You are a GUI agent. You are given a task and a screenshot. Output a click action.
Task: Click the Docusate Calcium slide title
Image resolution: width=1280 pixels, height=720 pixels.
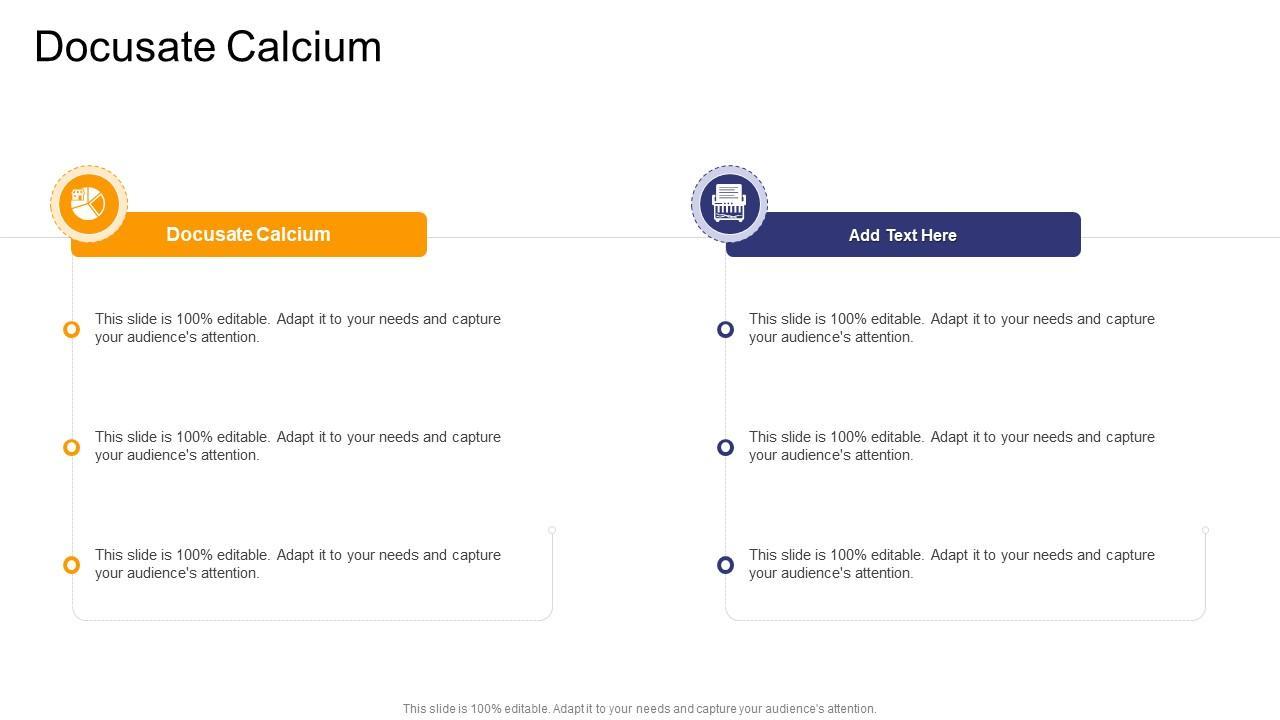pos(208,47)
